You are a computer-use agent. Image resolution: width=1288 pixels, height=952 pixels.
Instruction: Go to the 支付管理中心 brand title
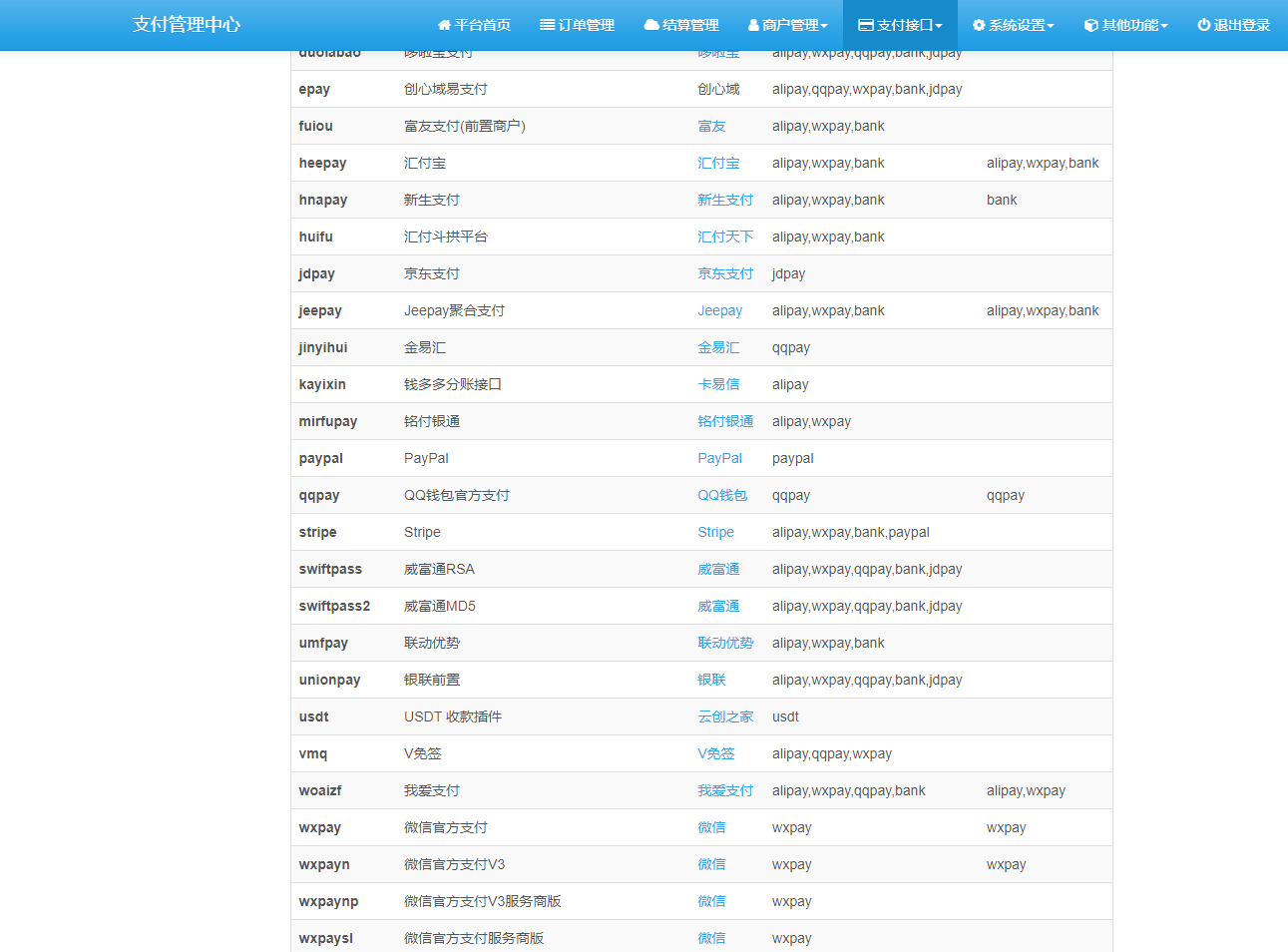(x=187, y=25)
